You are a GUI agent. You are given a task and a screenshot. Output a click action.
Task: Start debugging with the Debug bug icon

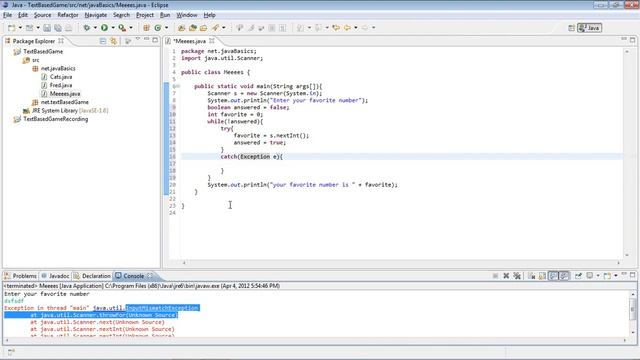(x=87, y=28)
